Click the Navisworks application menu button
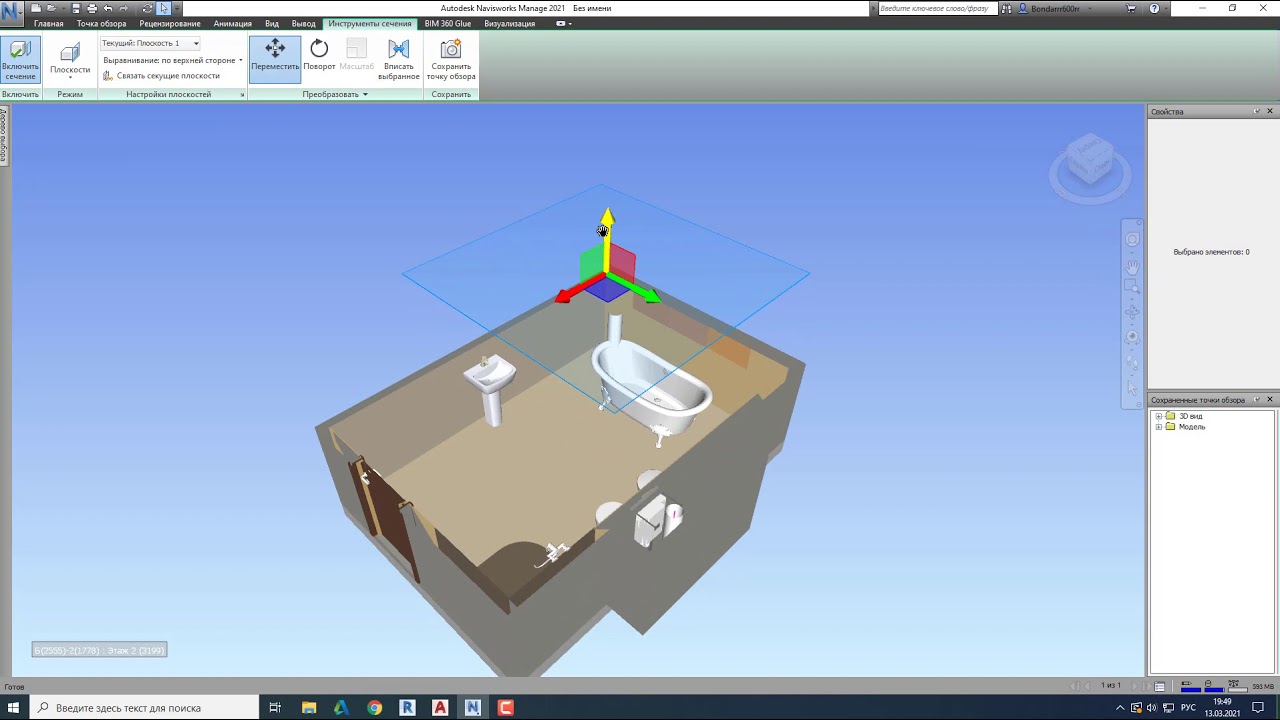This screenshot has height=720, width=1280. 12,12
